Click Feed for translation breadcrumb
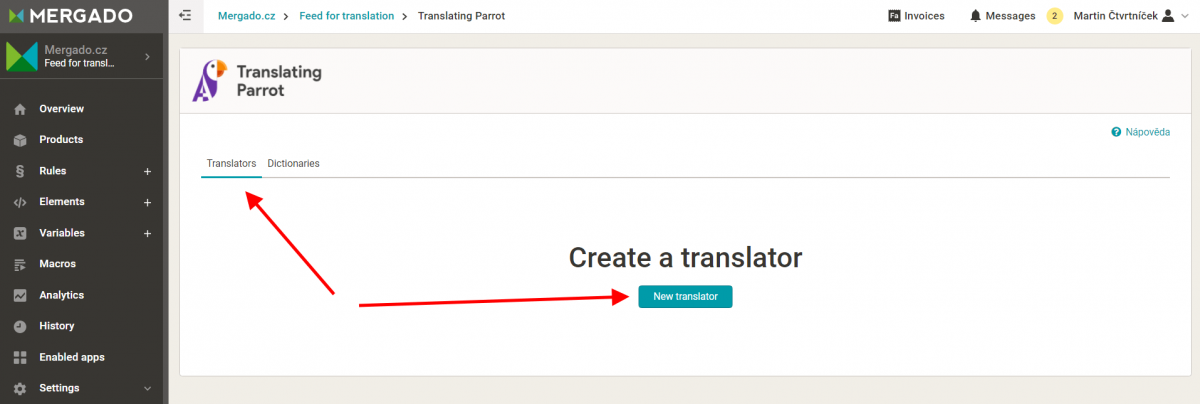The height and width of the screenshot is (404, 1200). [347, 16]
